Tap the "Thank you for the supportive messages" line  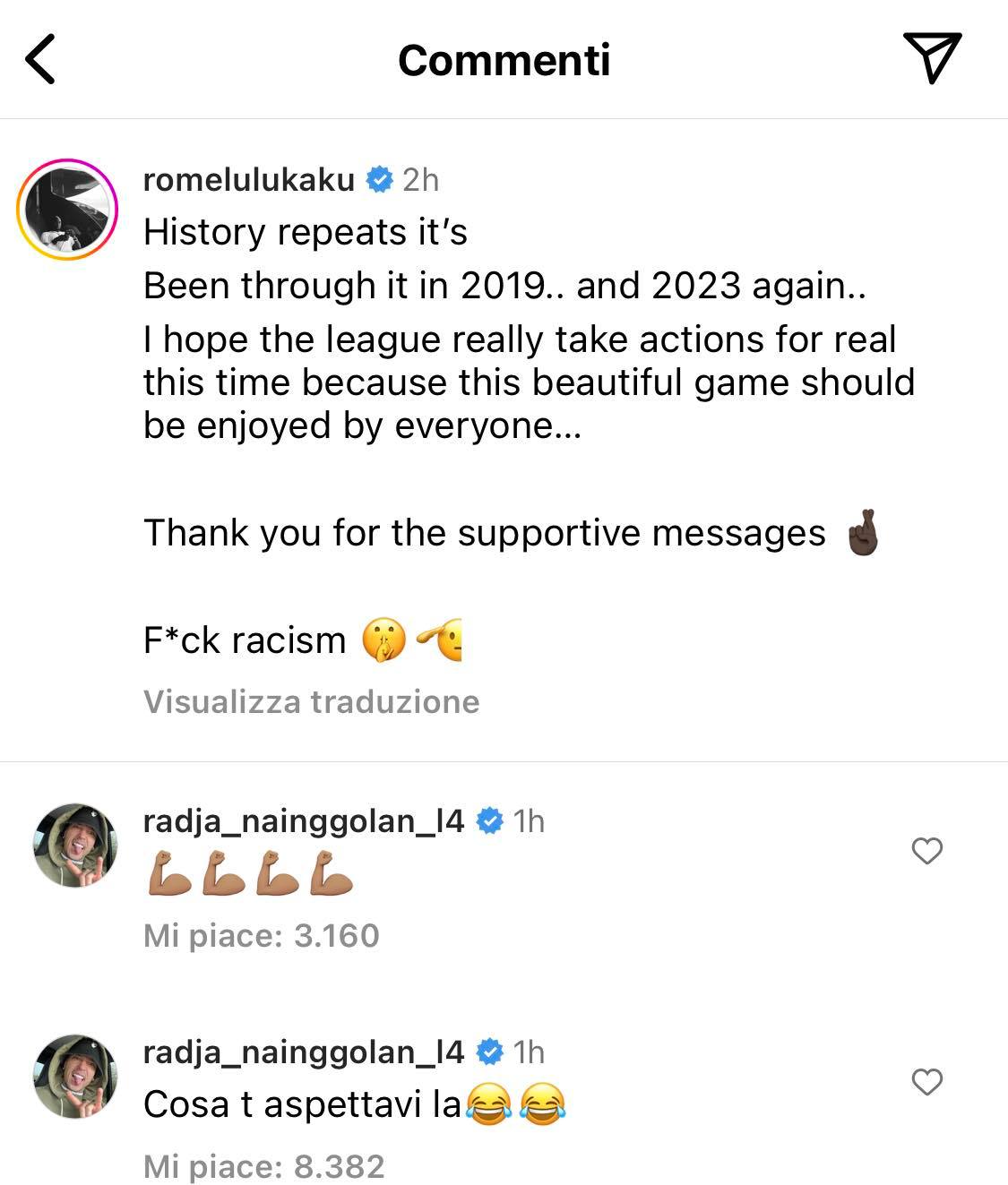pos(484,533)
